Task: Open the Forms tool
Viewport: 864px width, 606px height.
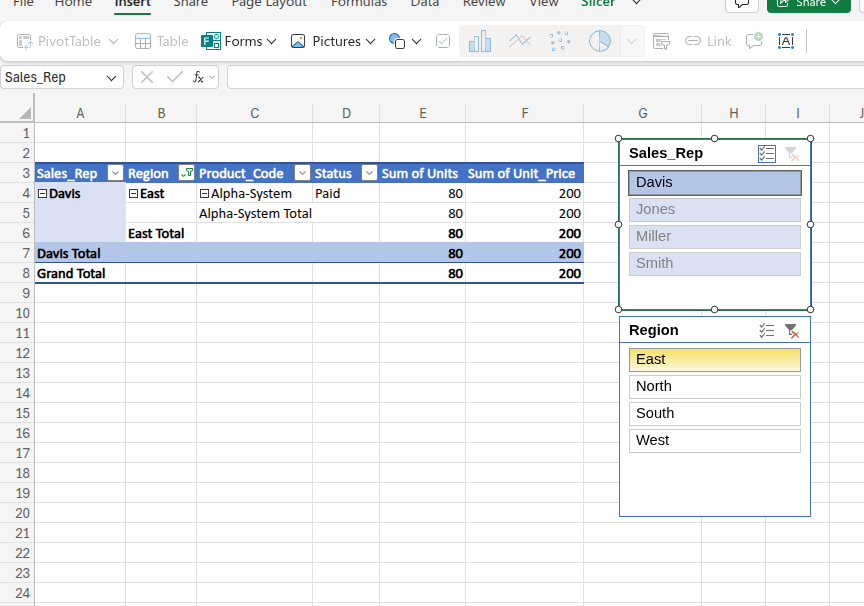Action: pyautogui.click(x=238, y=41)
